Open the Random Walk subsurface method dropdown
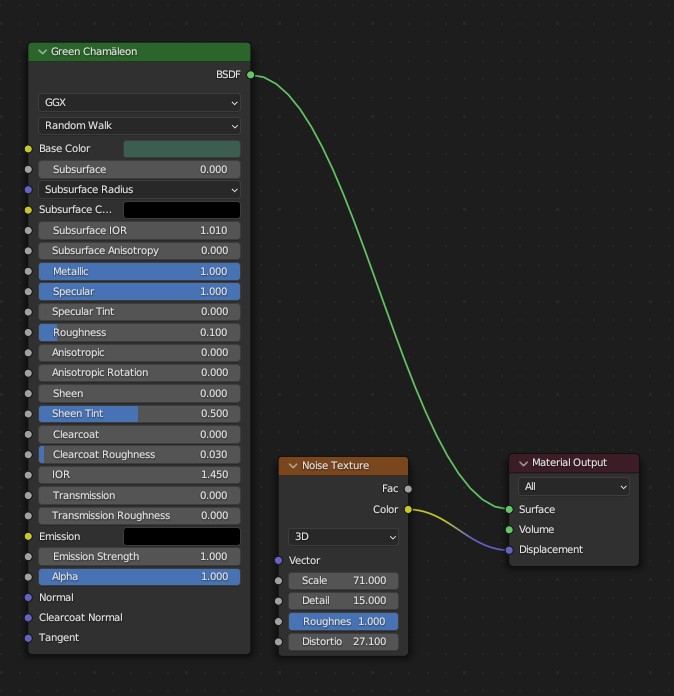The width and height of the screenshot is (674, 696). [x=139, y=126]
